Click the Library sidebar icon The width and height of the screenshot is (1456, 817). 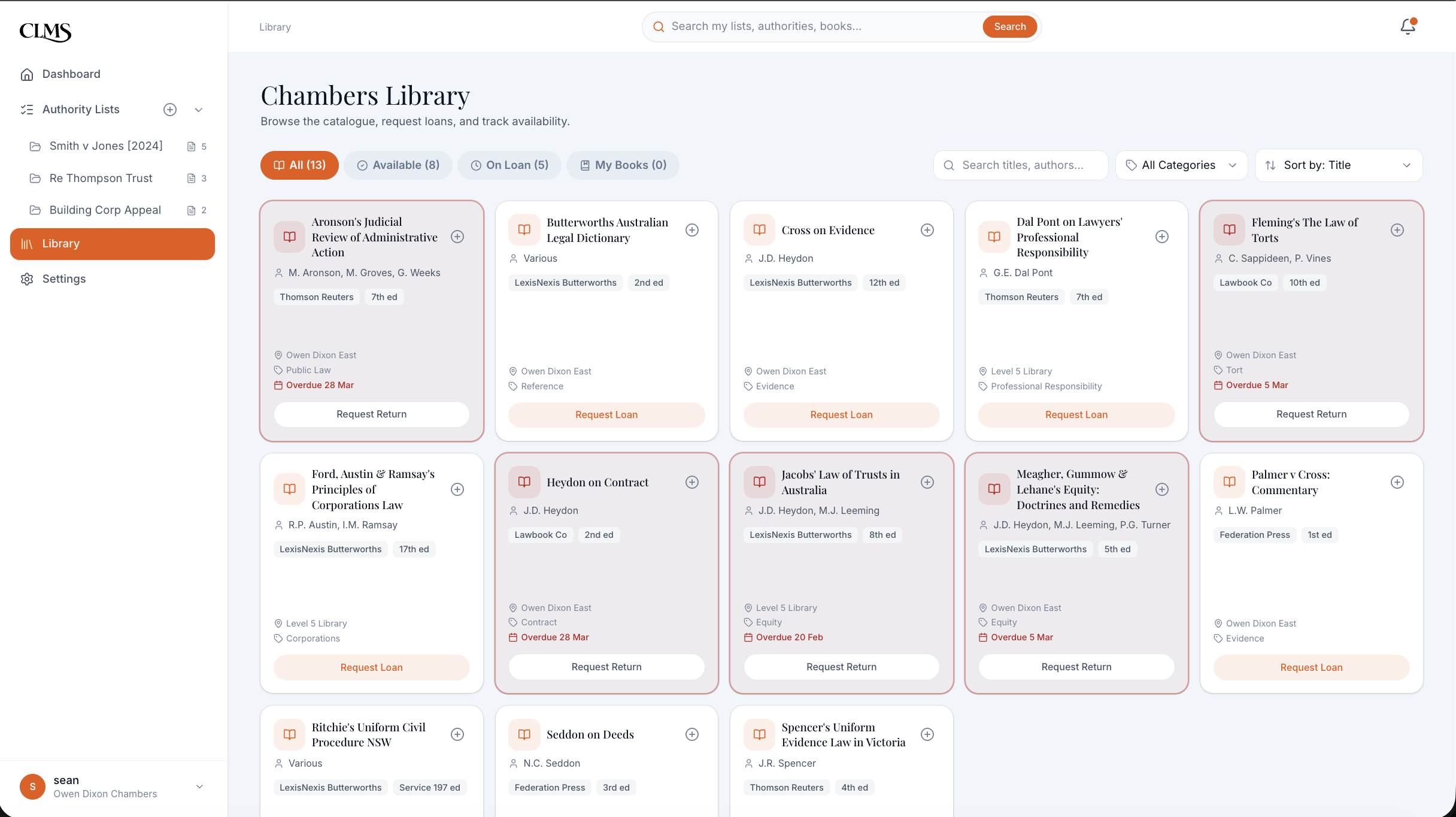27,243
